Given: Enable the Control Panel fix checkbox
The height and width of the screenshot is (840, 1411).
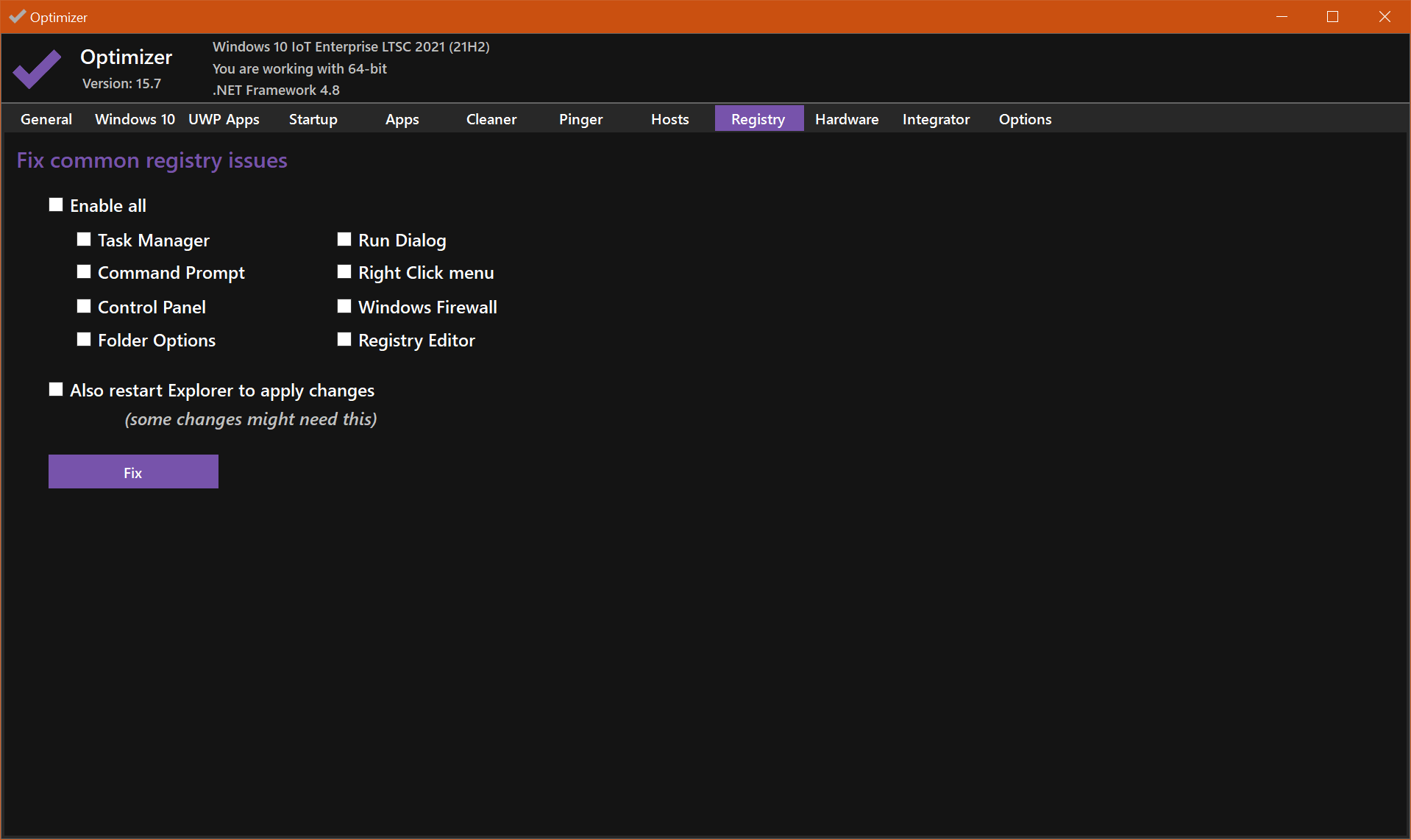Looking at the screenshot, I should pyautogui.click(x=83, y=306).
